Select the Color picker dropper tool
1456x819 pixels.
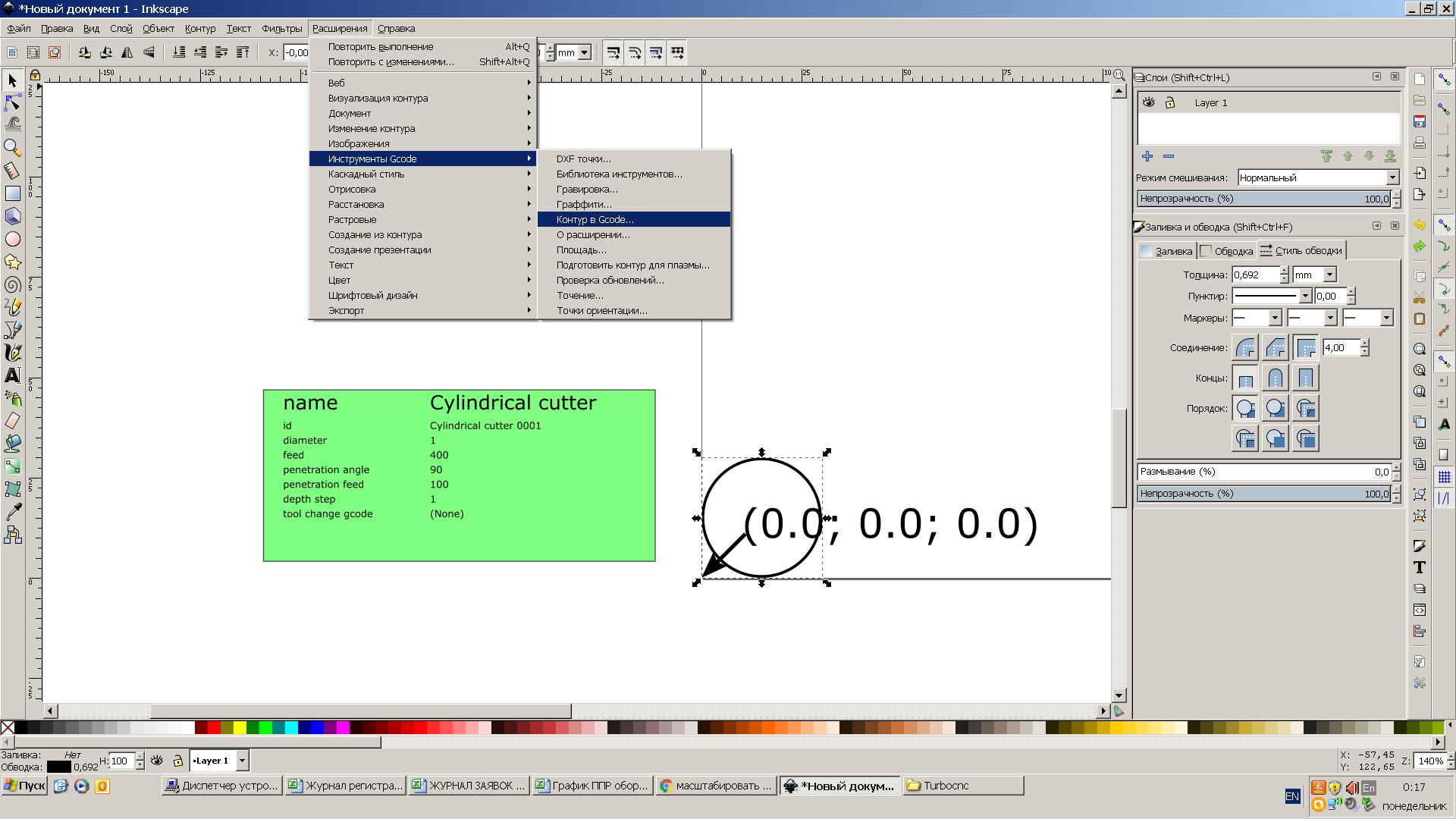coord(12,513)
